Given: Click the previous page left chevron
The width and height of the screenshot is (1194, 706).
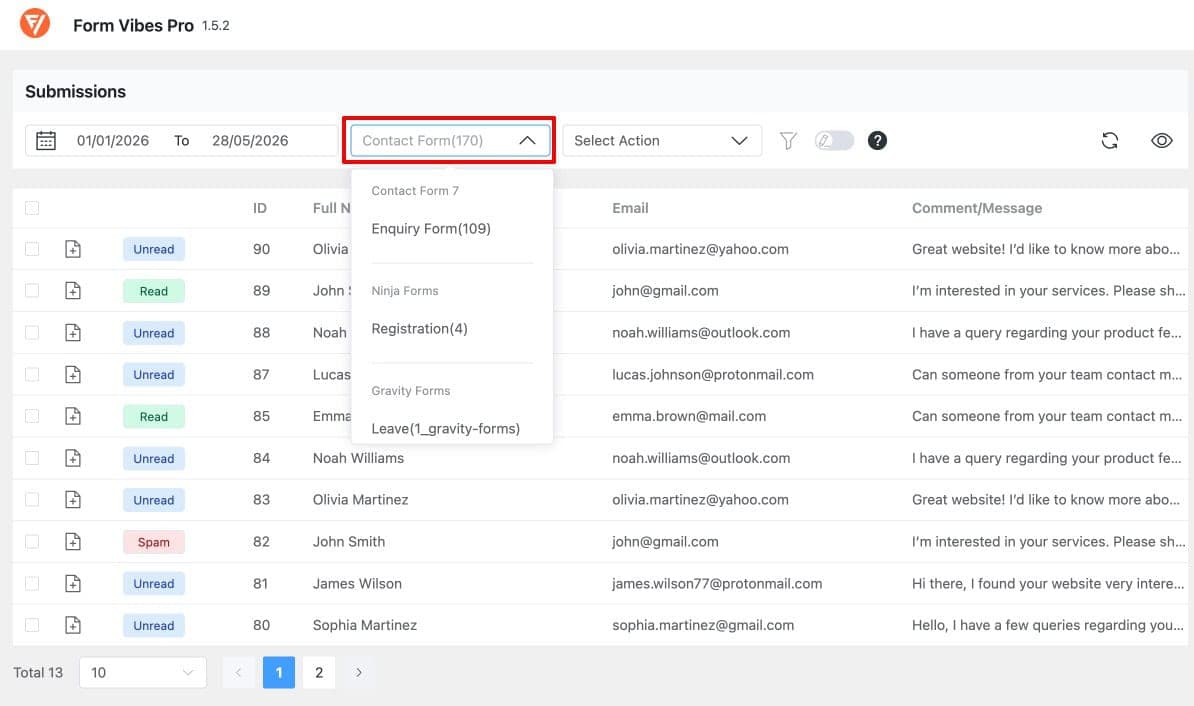Looking at the screenshot, I should pyautogui.click(x=238, y=672).
